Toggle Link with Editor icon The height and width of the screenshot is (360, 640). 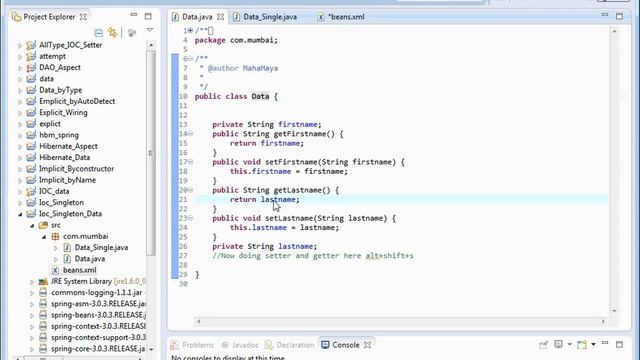coord(112,32)
